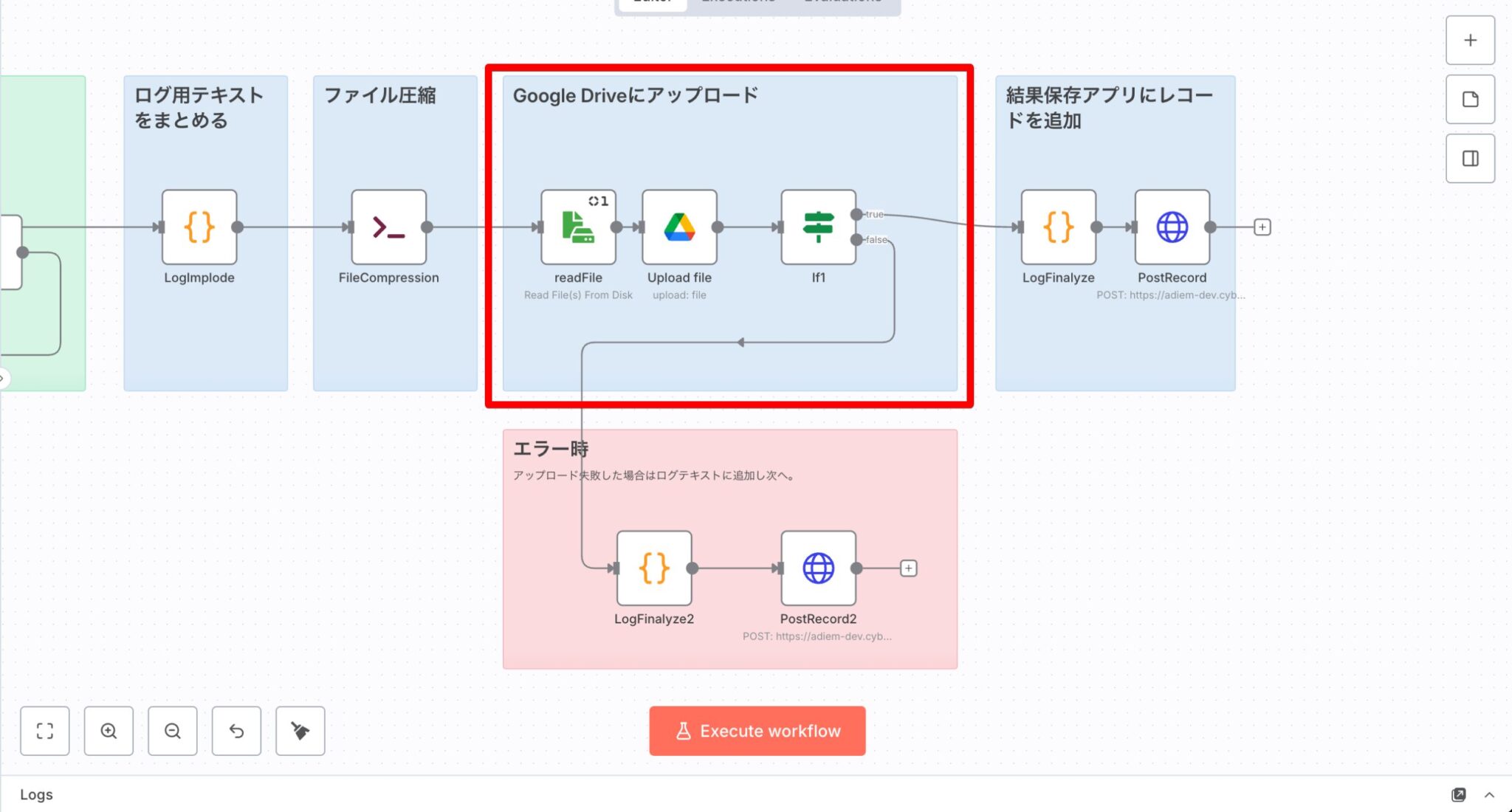The width and height of the screenshot is (1512, 812).
Task: Click the tidy up workflow broom icon
Action: coord(300,731)
